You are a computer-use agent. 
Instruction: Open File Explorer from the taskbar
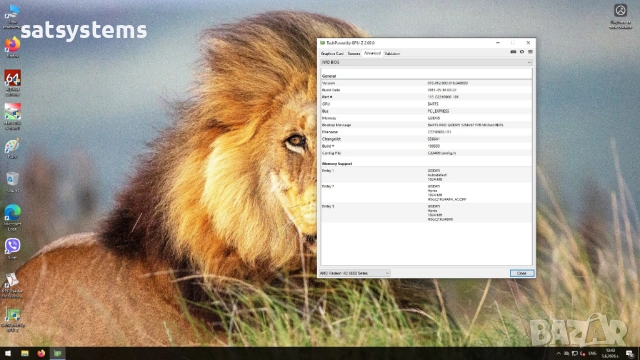point(24,353)
